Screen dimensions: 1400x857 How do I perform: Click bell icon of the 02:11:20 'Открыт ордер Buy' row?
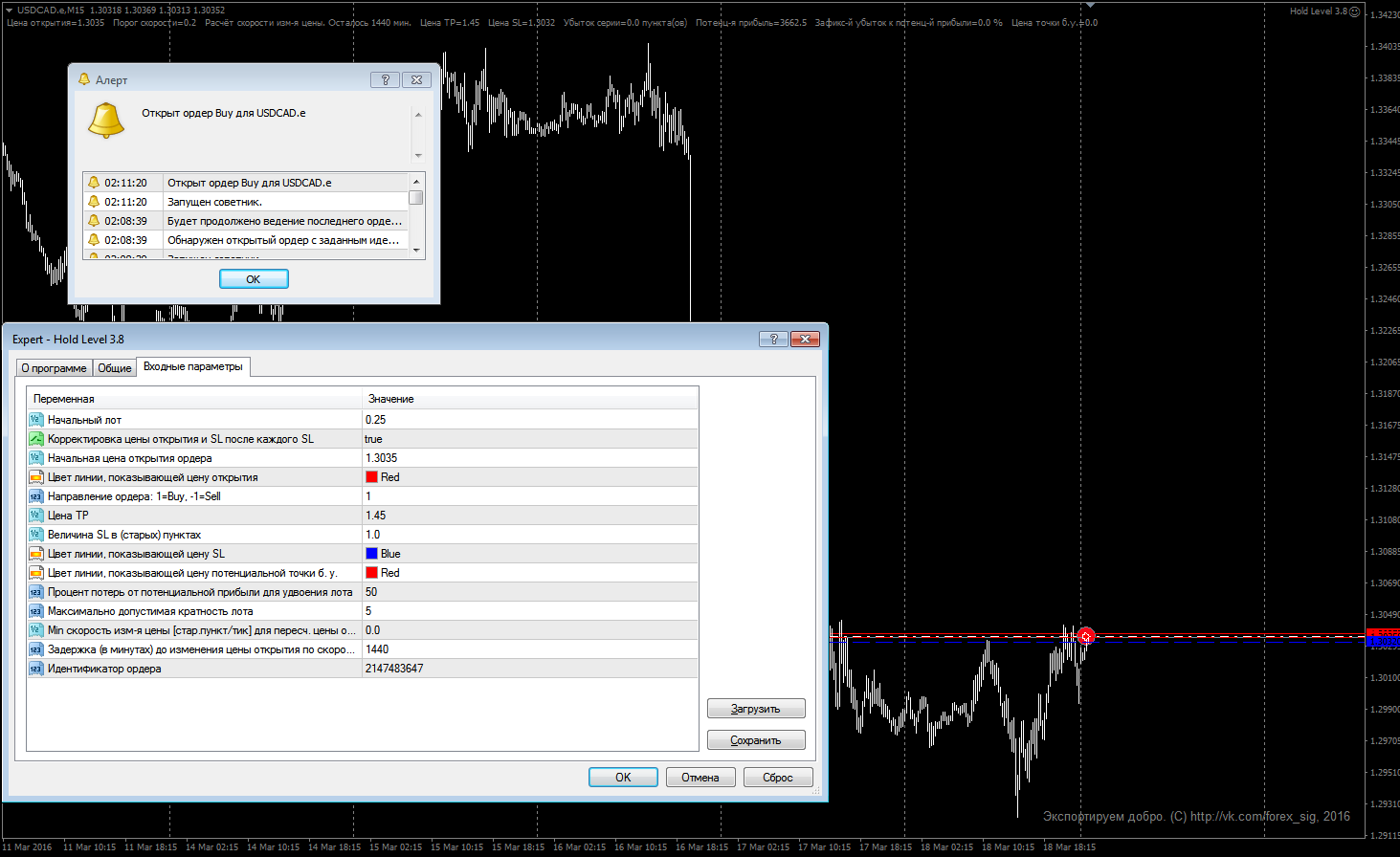(94, 182)
